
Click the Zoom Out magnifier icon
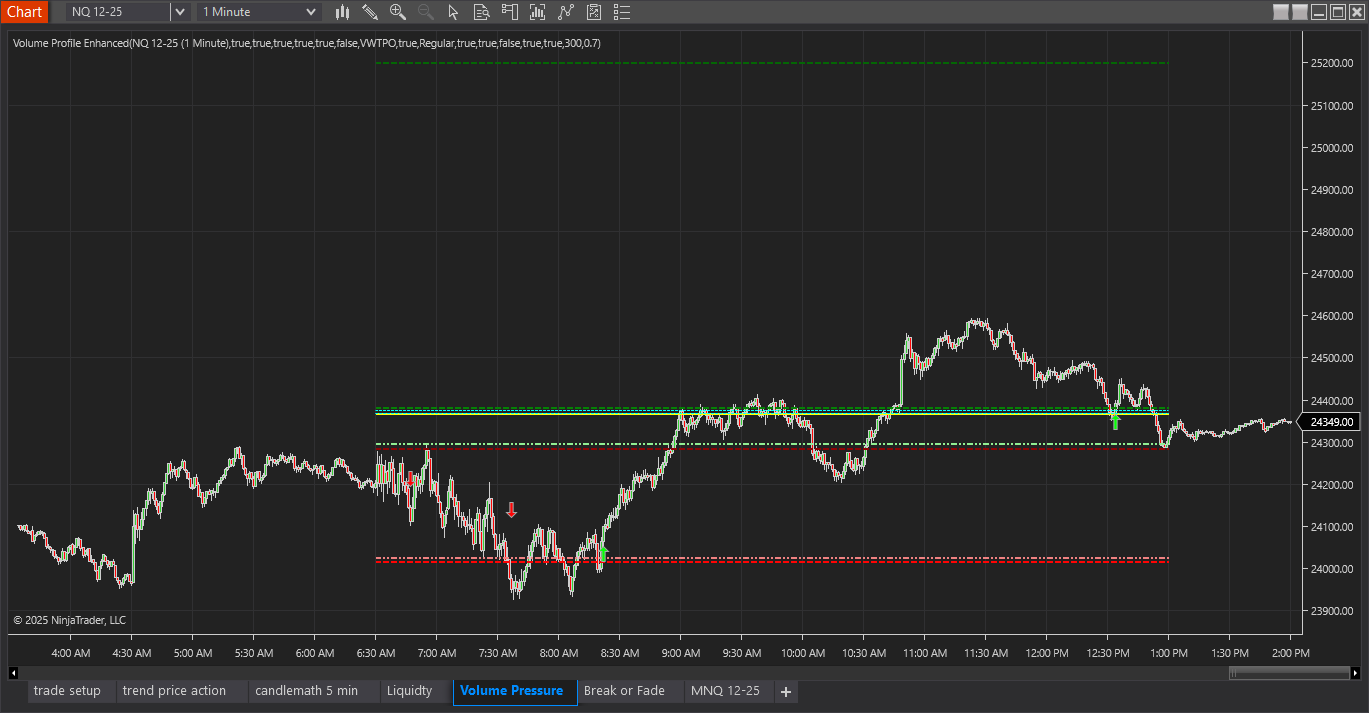[x=426, y=12]
